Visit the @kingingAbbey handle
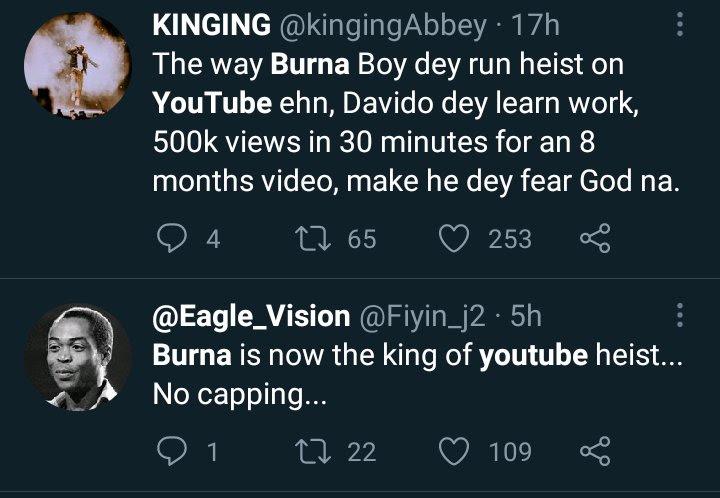 tap(363, 23)
